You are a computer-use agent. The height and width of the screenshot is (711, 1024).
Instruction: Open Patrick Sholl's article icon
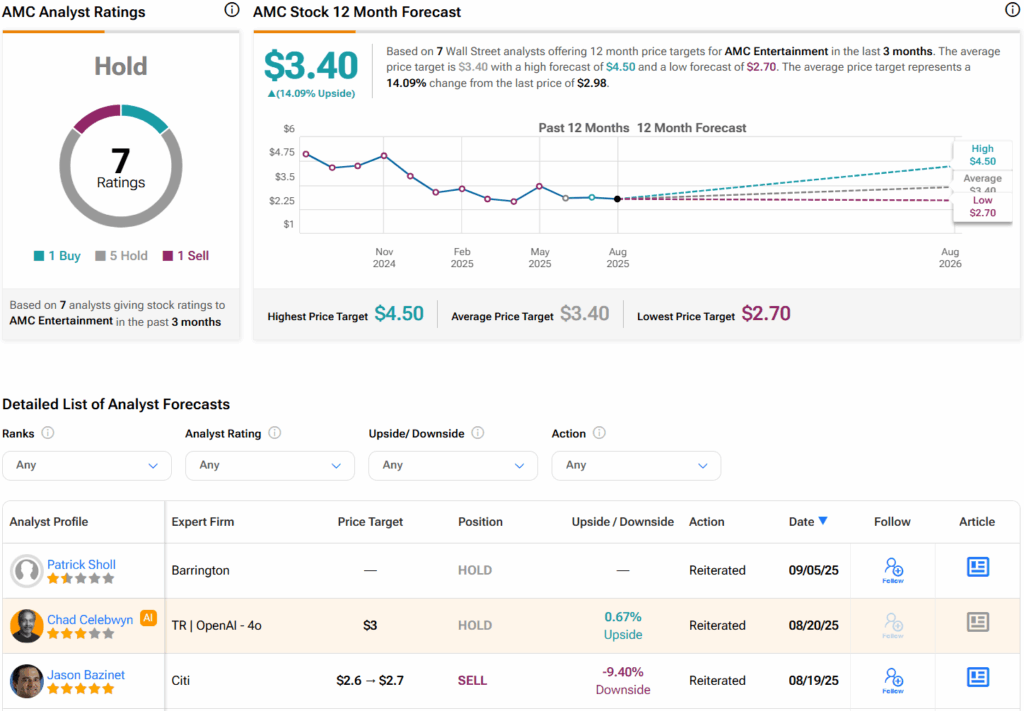click(x=977, y=568)
